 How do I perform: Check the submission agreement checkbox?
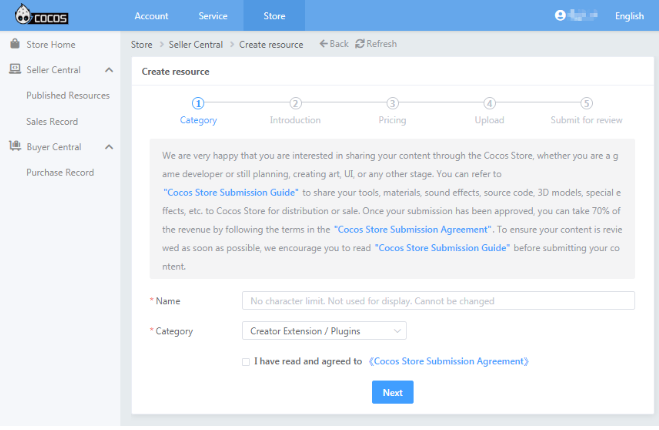(x=246, y=361)
